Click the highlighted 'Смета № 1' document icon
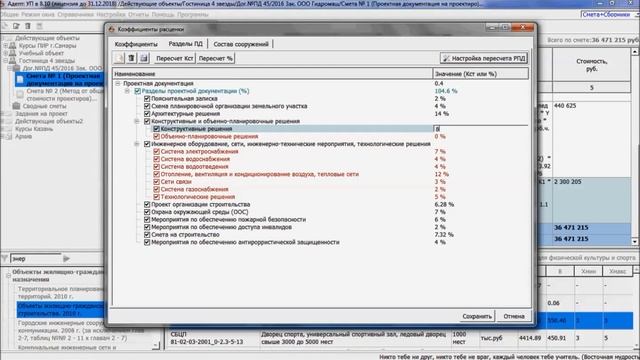 coord(20,79)
